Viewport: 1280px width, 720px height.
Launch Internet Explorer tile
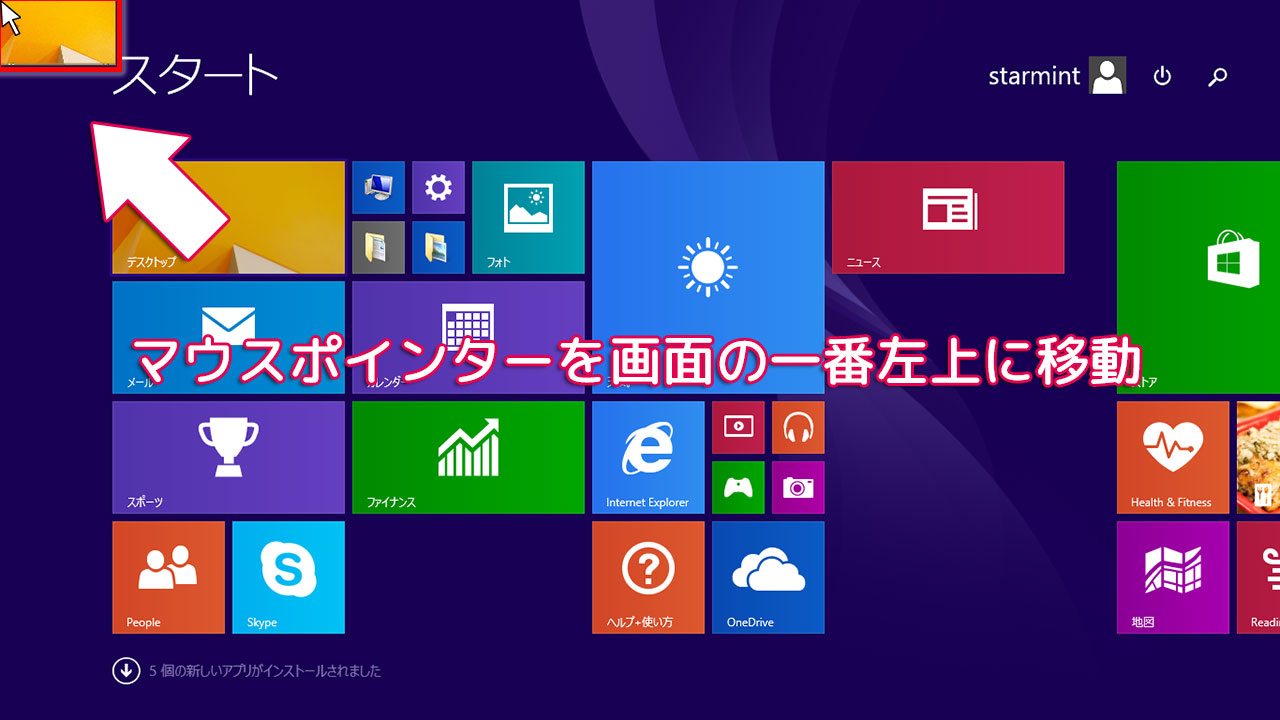648,458
